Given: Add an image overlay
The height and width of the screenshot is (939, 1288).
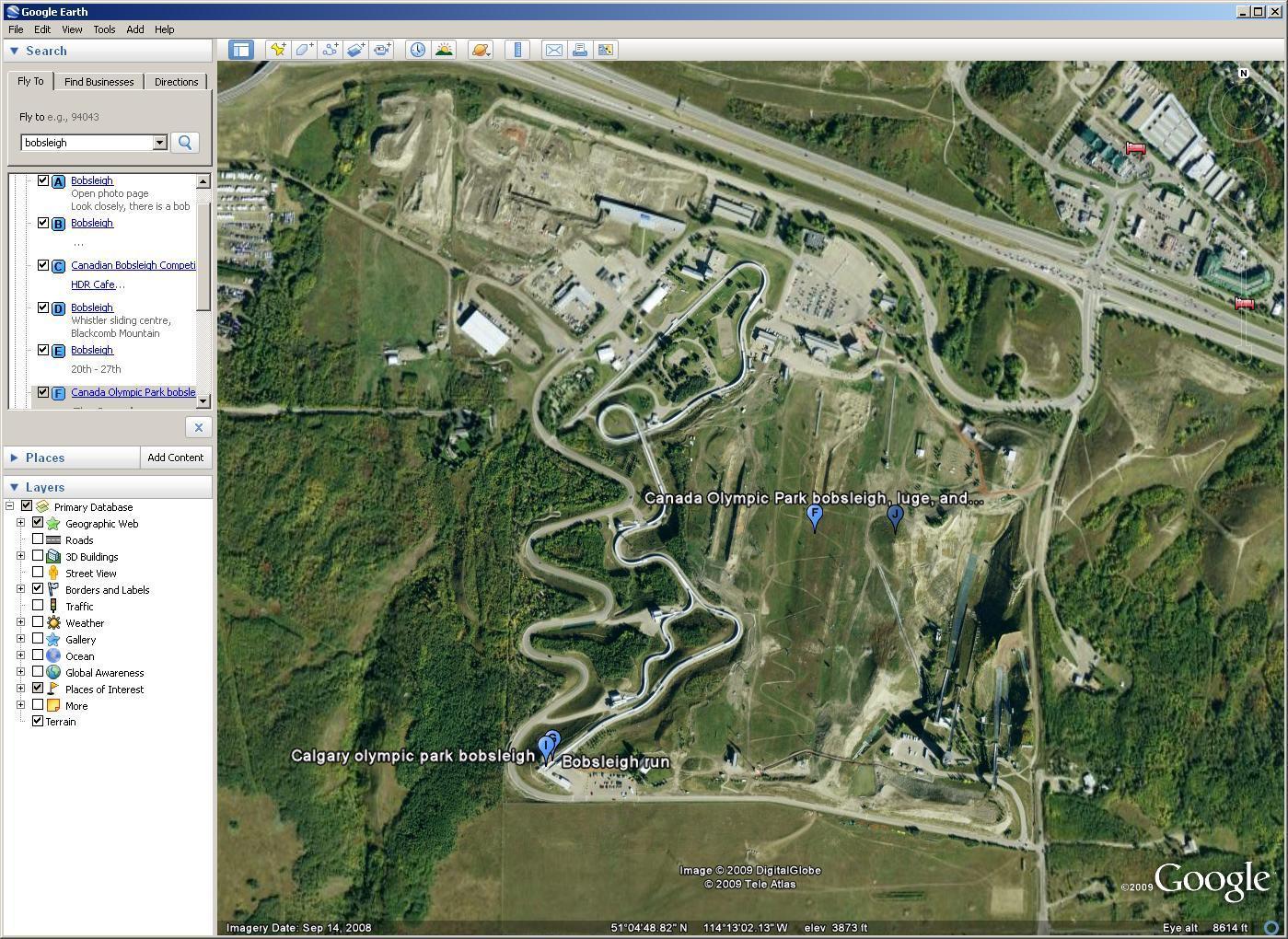Looking at the screenshot, I should coord(355,50).
